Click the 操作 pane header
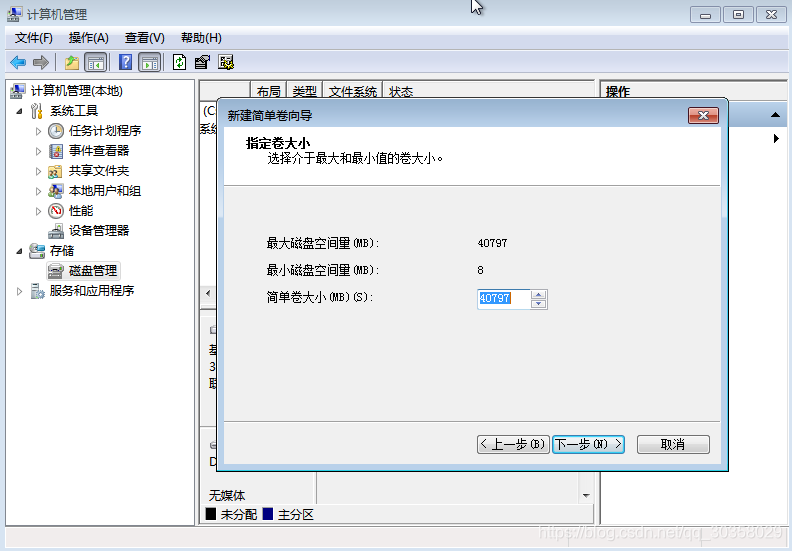 tap(617, 91)
